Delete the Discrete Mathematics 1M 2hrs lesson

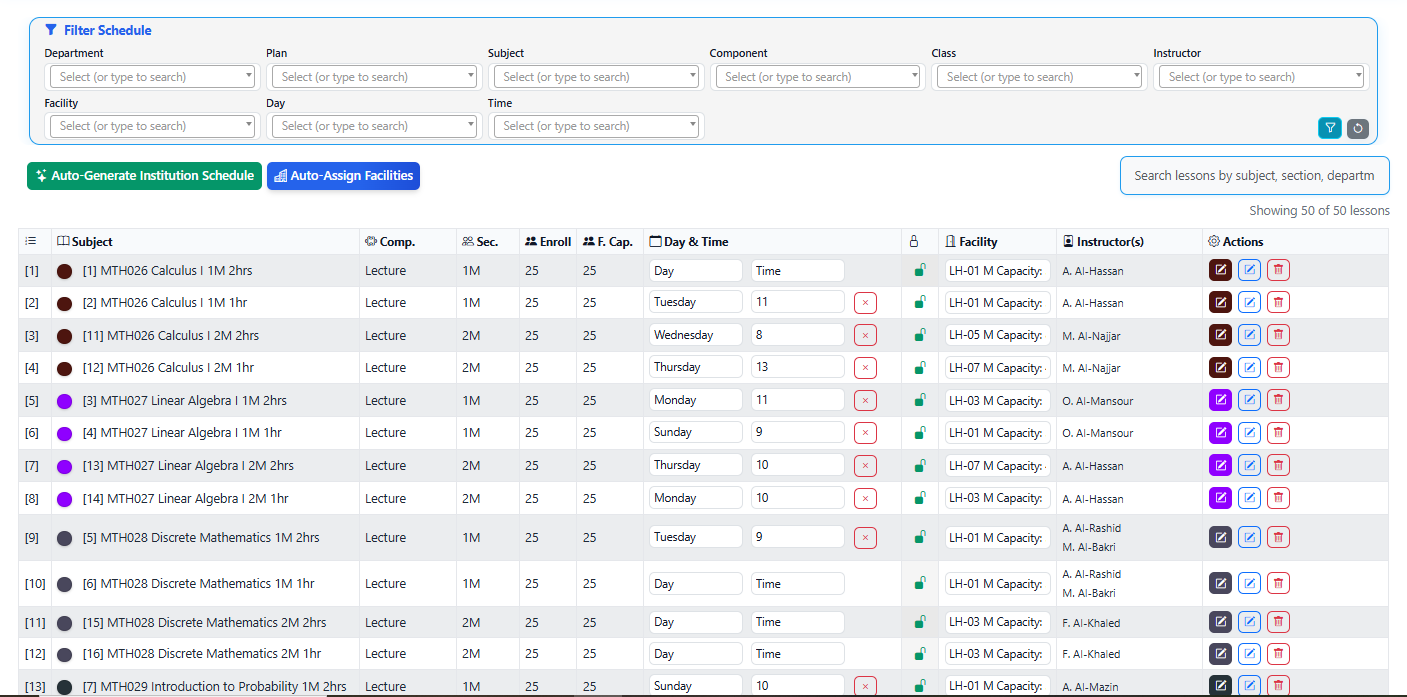[x=1278, y=537]
